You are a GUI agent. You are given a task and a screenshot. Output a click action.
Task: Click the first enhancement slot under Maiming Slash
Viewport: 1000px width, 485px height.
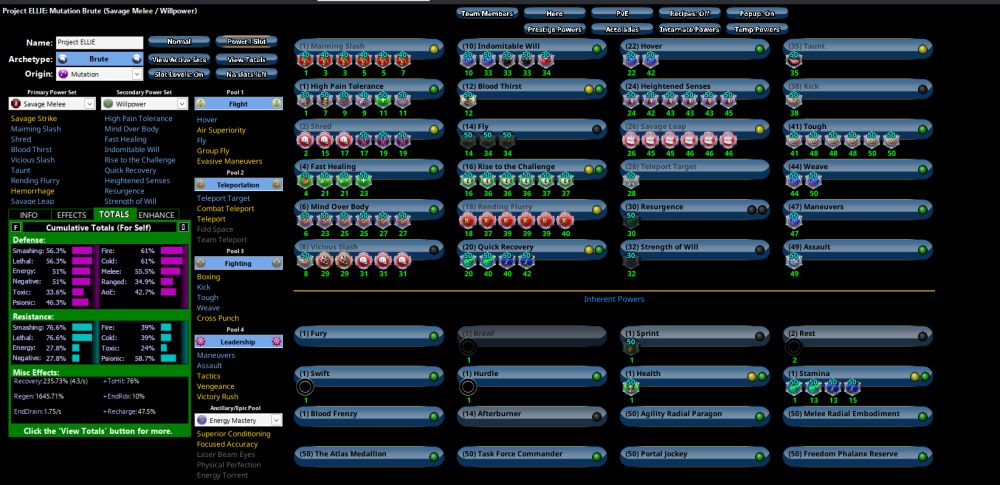point(304,62)
